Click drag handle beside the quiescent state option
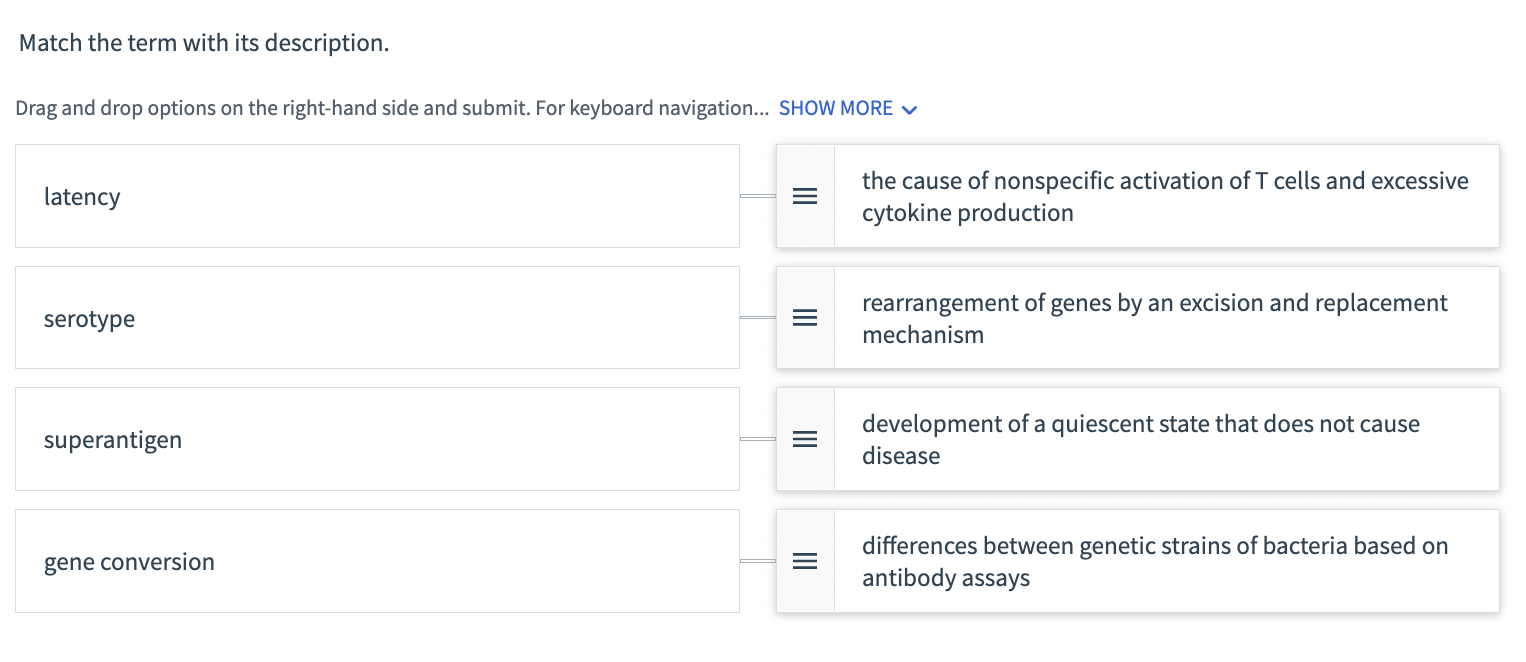The width and height of the screenshot is (1526, 662). 805,439
